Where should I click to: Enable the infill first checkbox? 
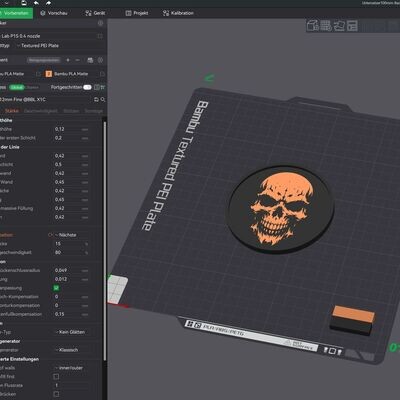[x=56, y=377]
